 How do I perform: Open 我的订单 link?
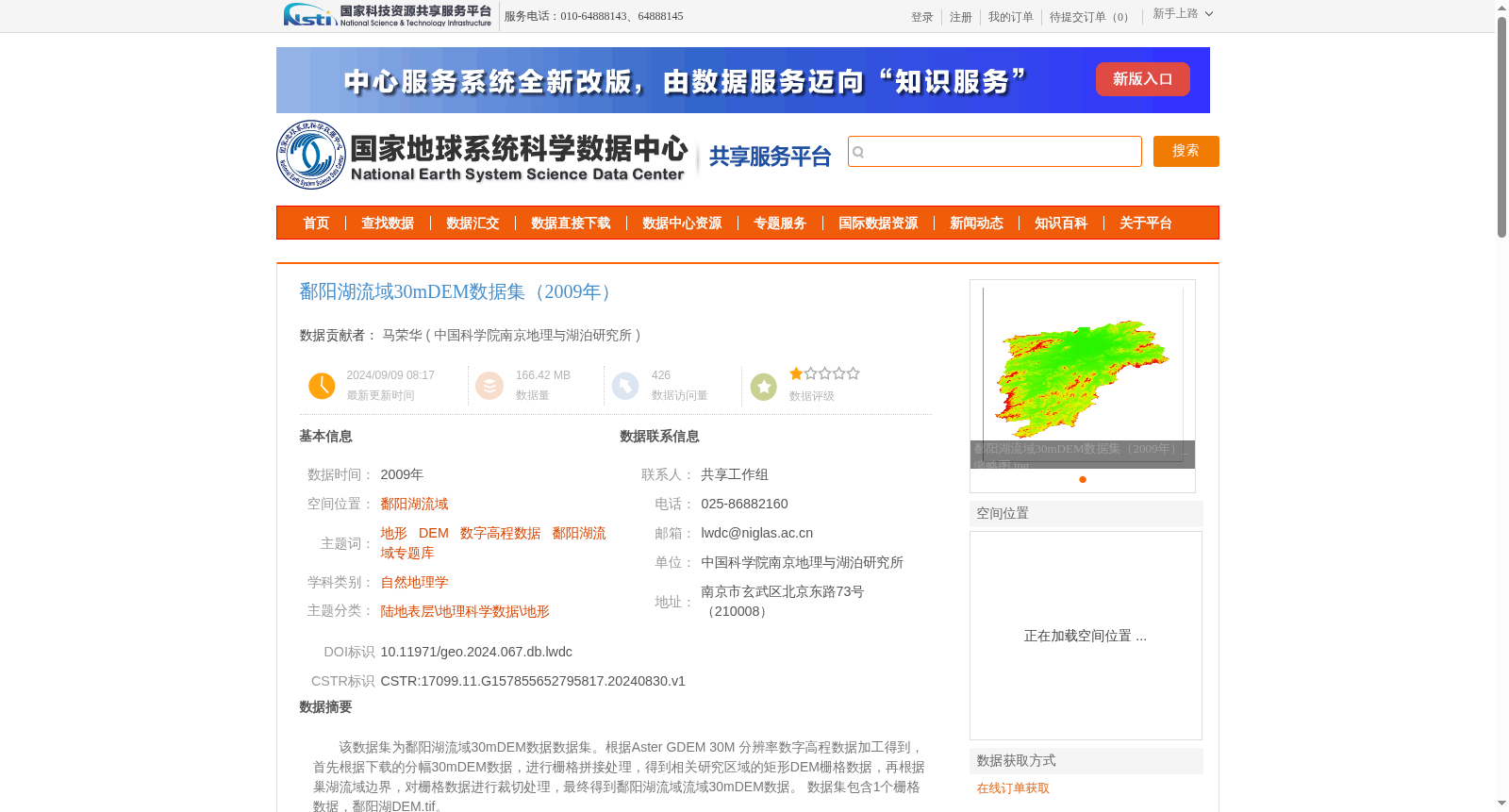[x=1010, y=17]
